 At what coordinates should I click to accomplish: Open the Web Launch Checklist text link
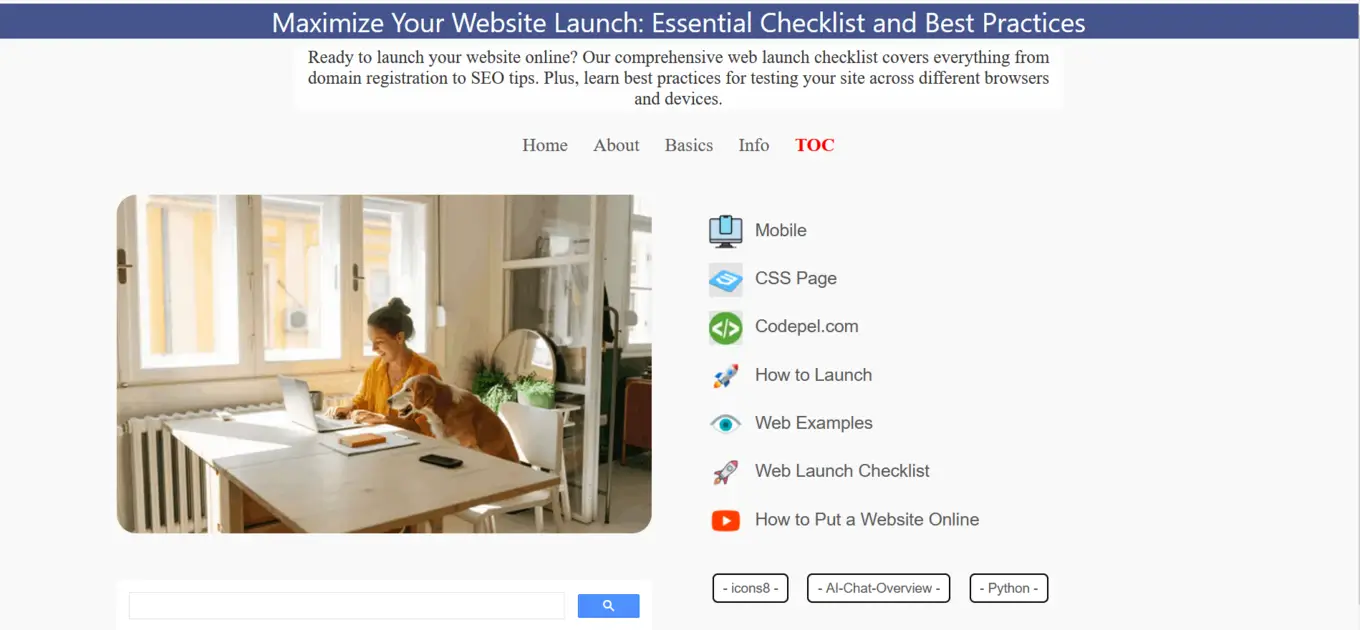pyautogui.click(x=842, y=471)
